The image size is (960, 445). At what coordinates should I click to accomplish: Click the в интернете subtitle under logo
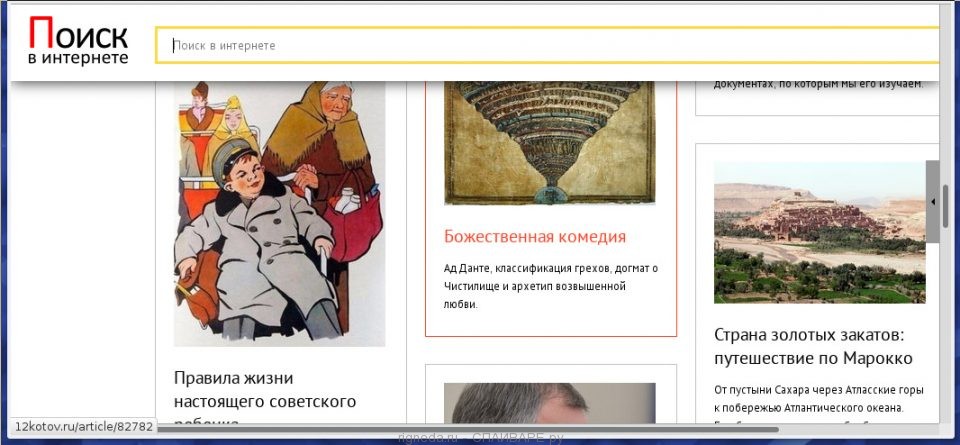pyautogui.click(x=78, y=59)
